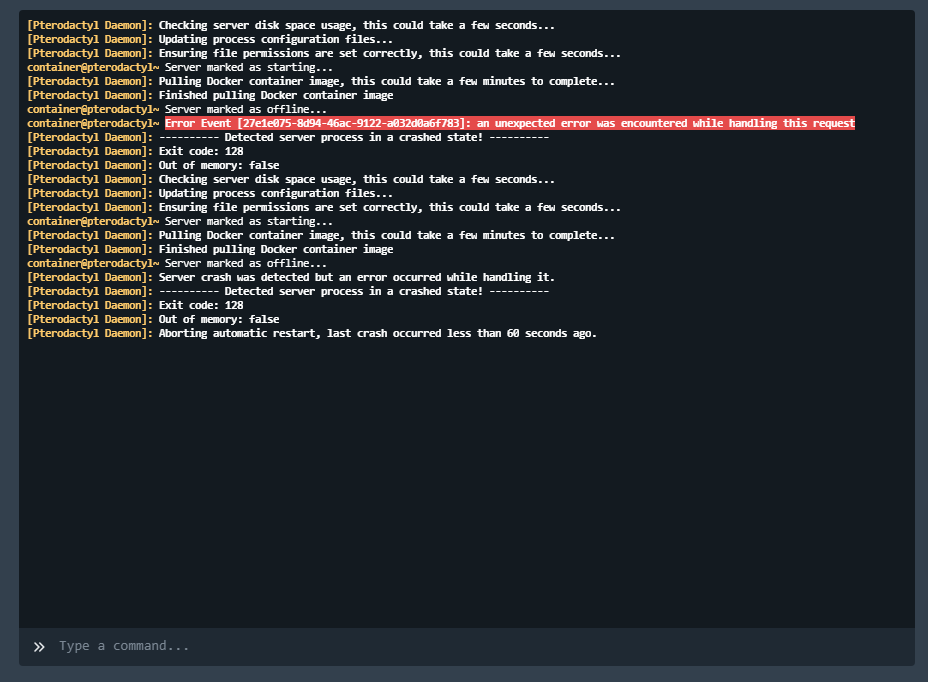Click first "Ensuring file permissions" line
The image size is (928, 682).
pos(324,53)
